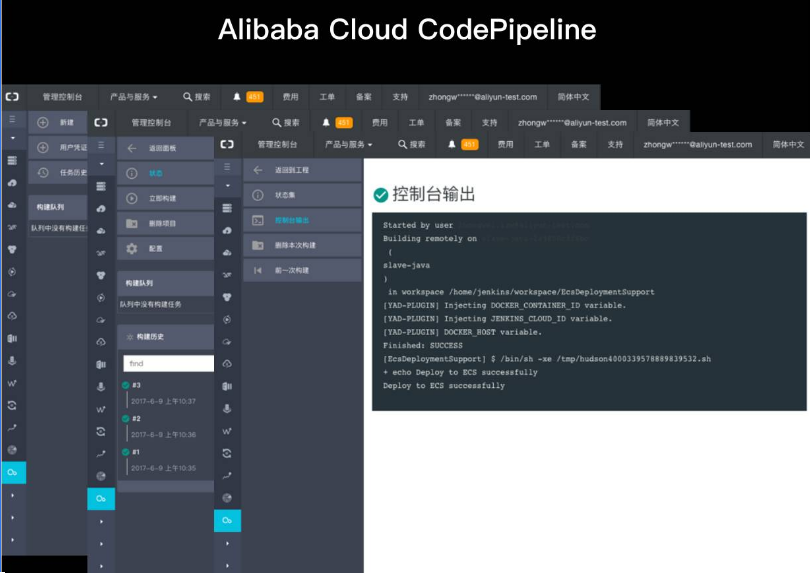The image size is (810, 573).
Task: Select build #3 in build history
Action: (x=137, y=385)
